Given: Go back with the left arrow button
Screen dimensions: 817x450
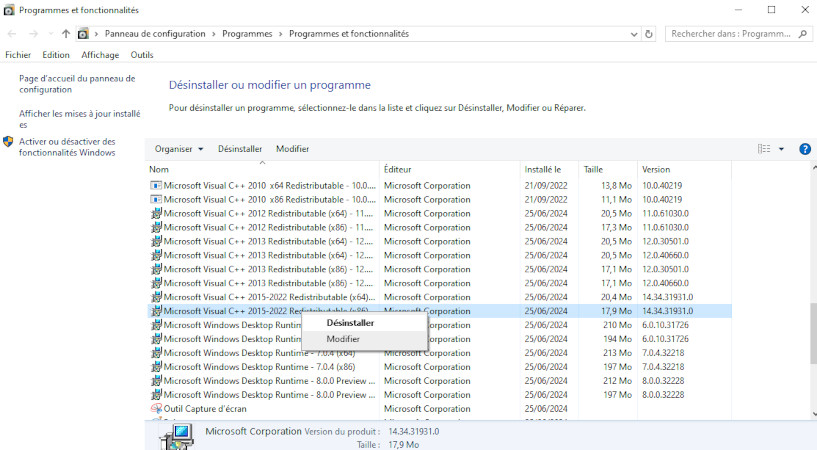Looking at the screenshot, I should tap(12, 34).
